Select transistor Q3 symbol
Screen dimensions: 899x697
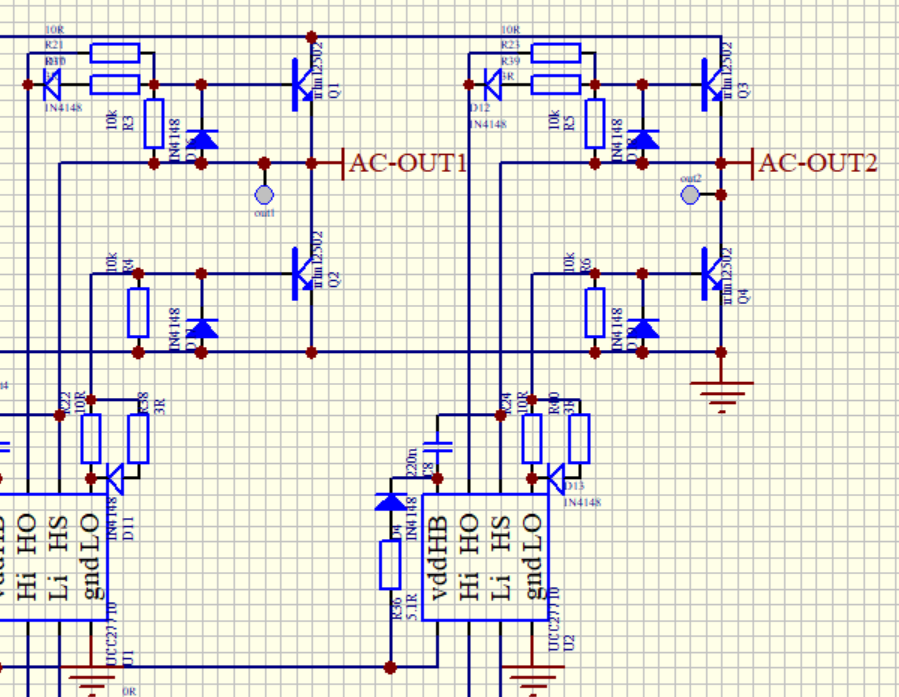point(712,84)
